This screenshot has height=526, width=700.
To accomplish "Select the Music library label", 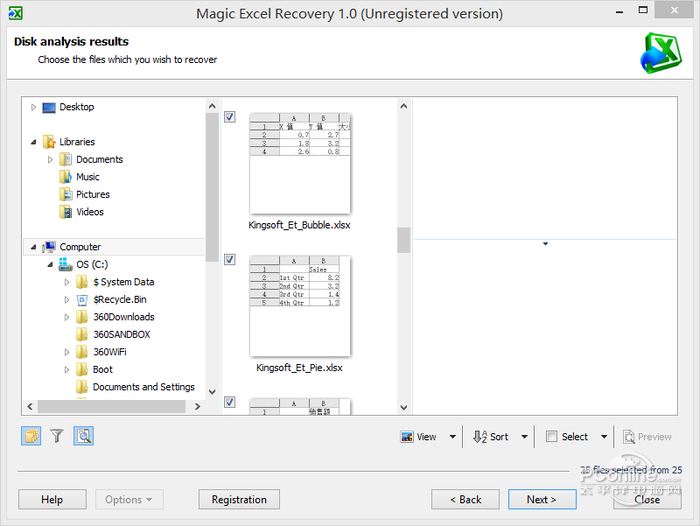I will tap(88, 177).
